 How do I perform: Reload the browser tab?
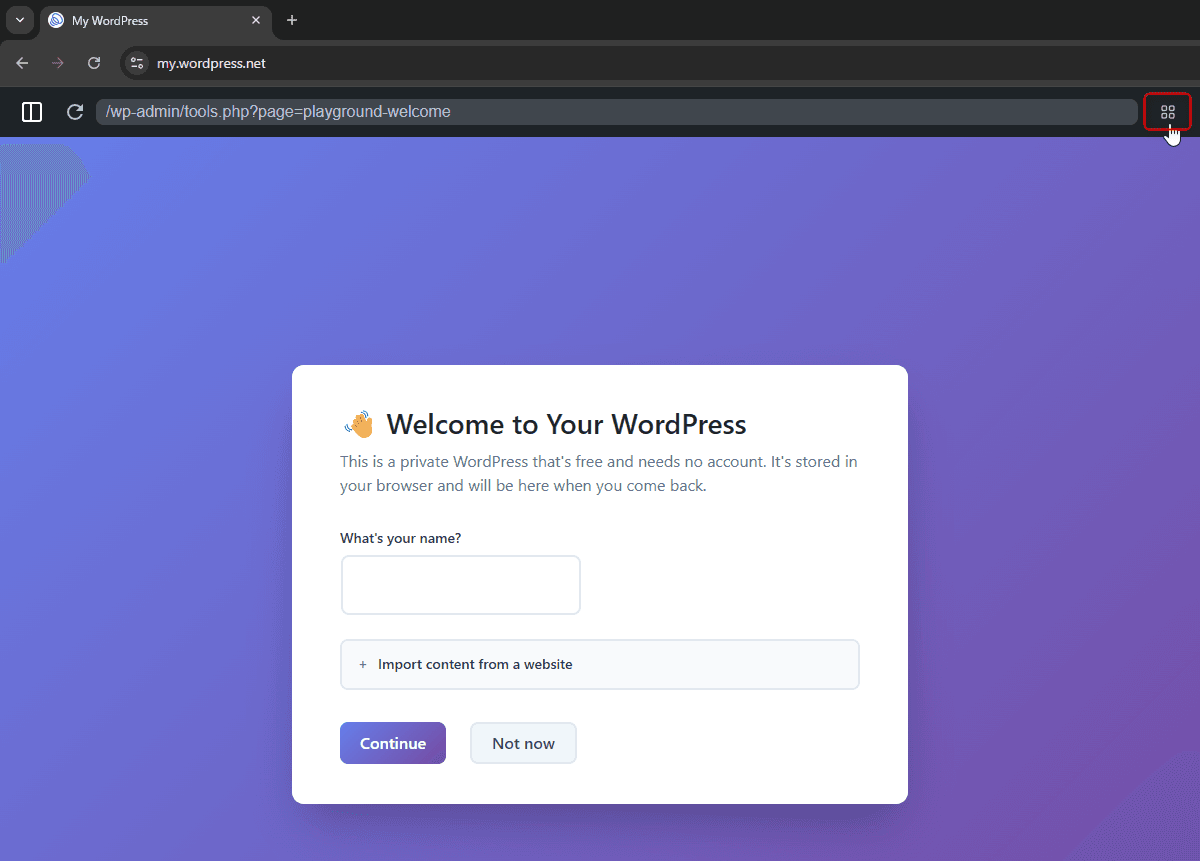click(94, 63)
